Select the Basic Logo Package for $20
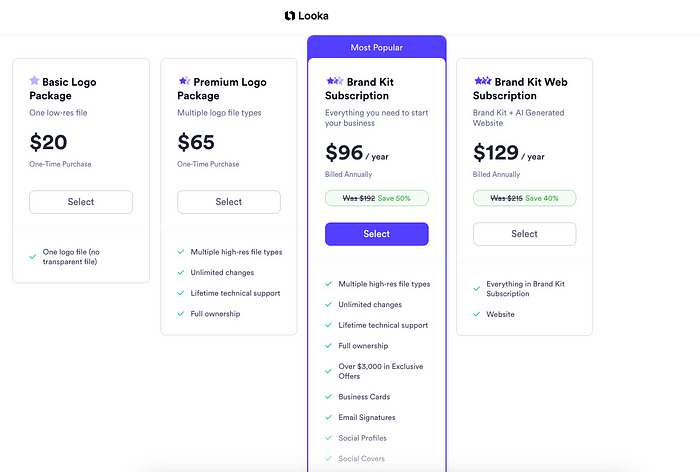Screen dimensions: 700x472 (x=81, y=202)
